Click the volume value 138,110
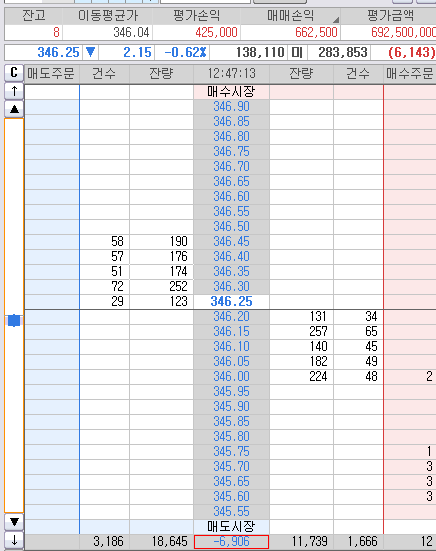The image size is (436, 551). pos(260,53)
